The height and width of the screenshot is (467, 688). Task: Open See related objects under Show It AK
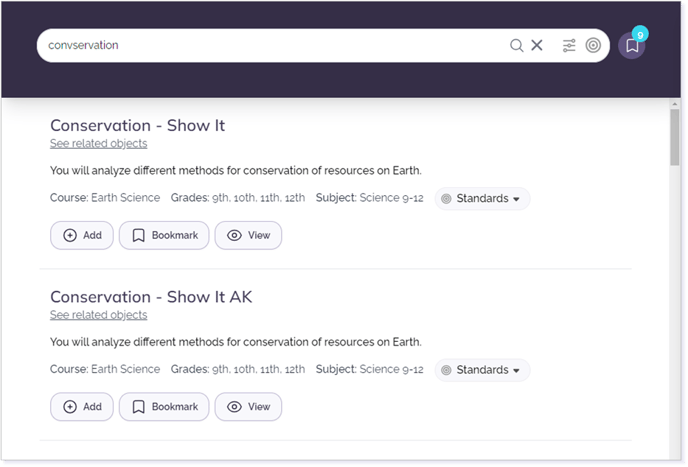tap(98, 315)
